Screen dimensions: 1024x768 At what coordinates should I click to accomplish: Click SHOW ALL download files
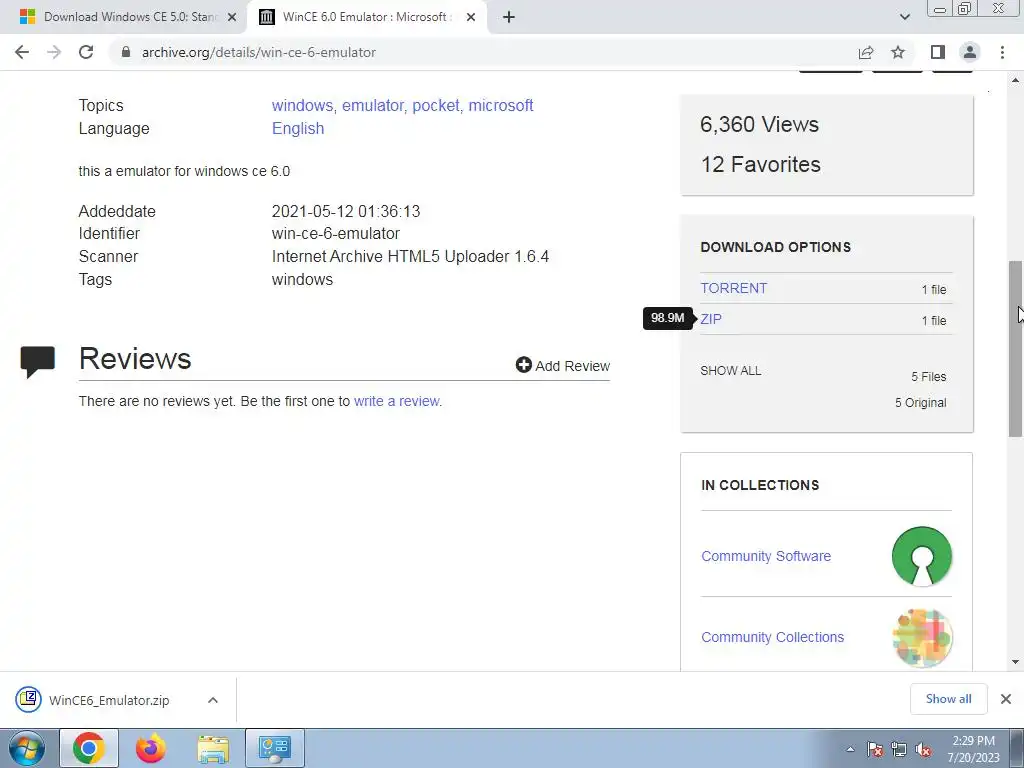tap(731, 370)
